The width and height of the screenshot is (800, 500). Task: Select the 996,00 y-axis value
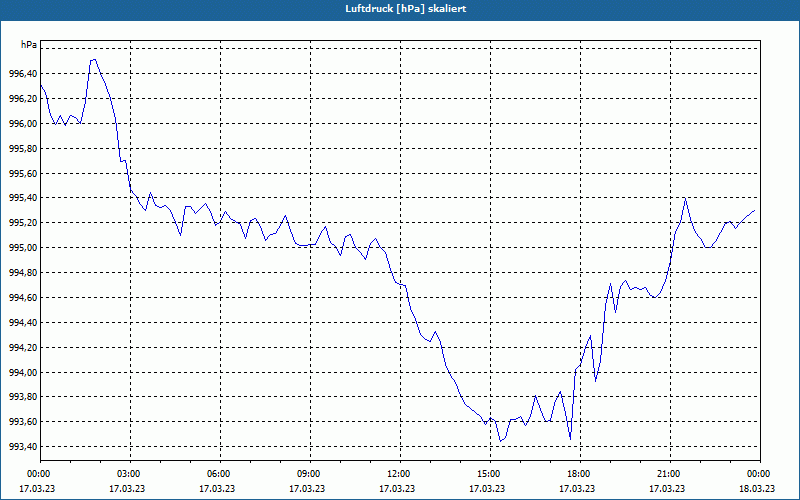(x=23, y=124)
